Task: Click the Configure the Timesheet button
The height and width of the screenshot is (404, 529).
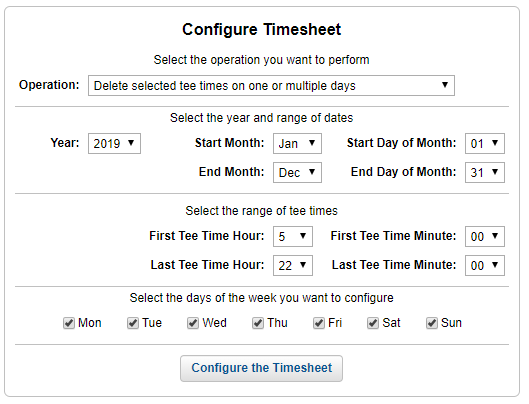Action: [261, 368]
